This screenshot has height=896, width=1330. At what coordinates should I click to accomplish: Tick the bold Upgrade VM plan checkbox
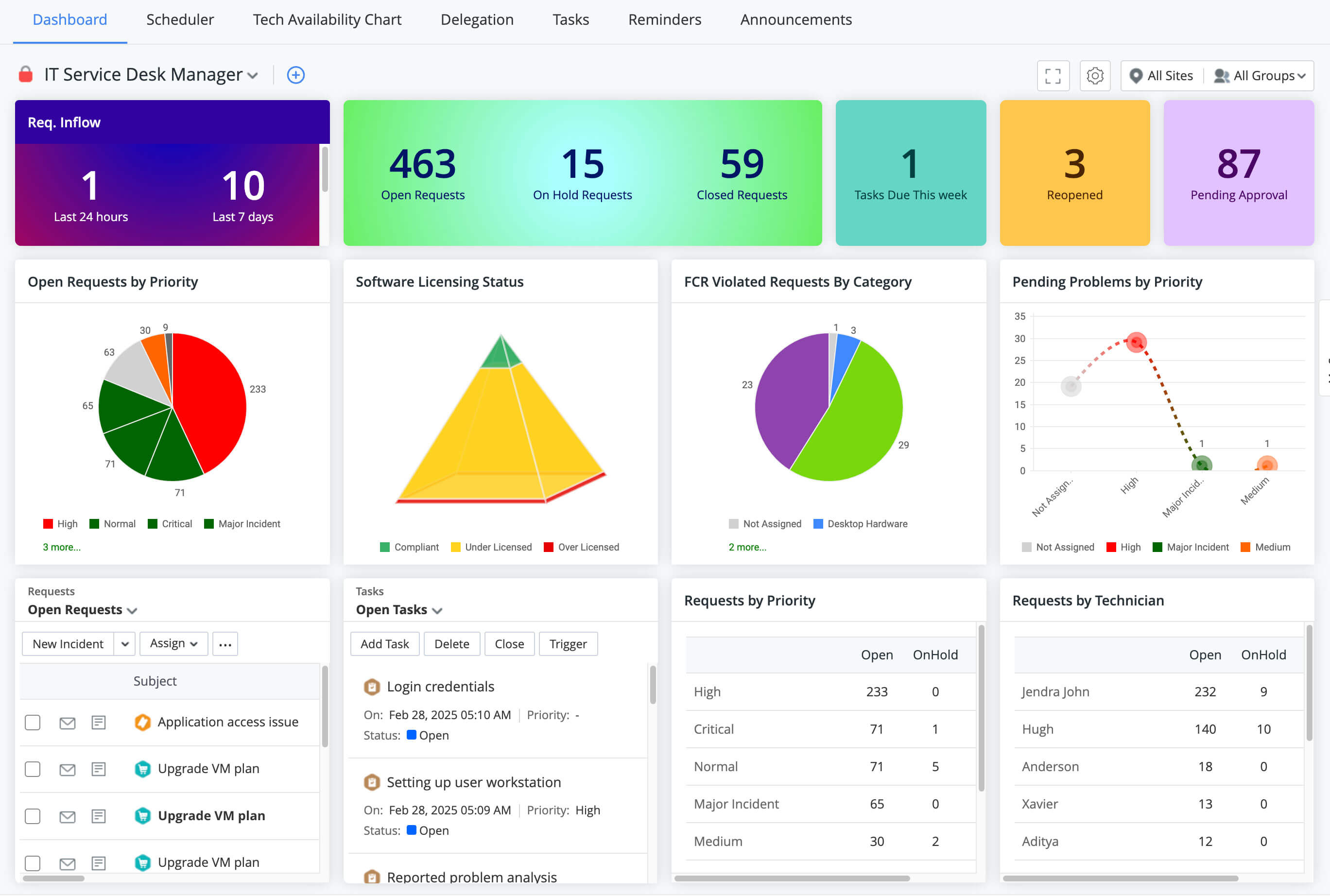(33, 816)
